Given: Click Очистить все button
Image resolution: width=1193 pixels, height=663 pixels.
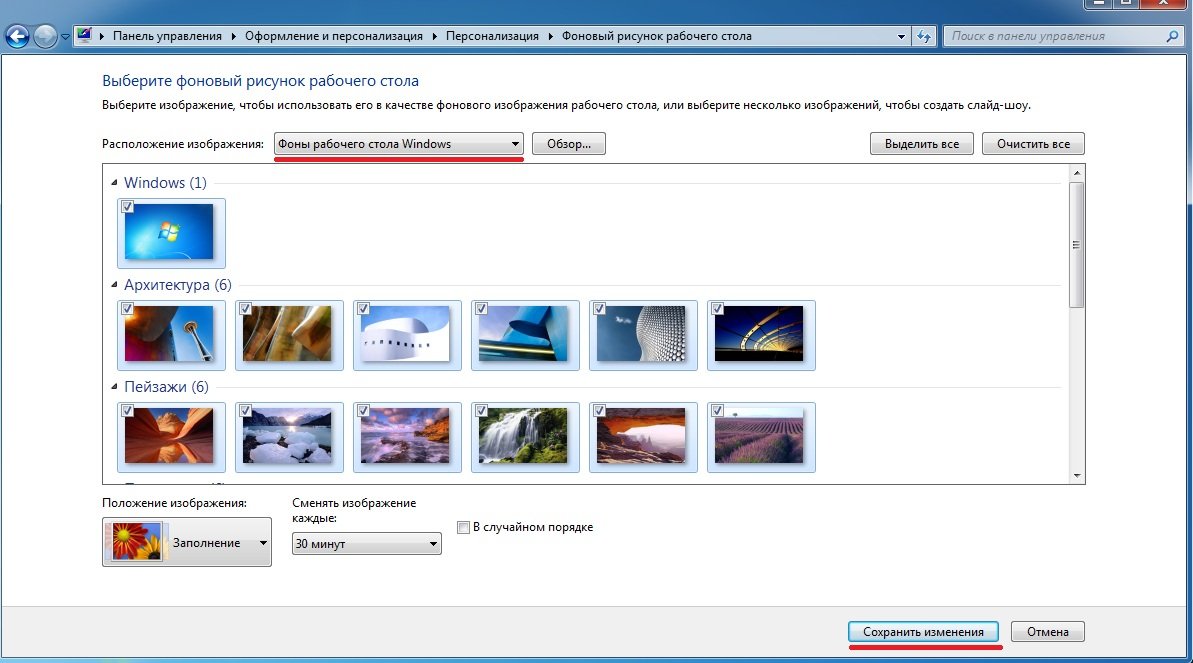Looking at the screenshot, I should pos(1033,144).
